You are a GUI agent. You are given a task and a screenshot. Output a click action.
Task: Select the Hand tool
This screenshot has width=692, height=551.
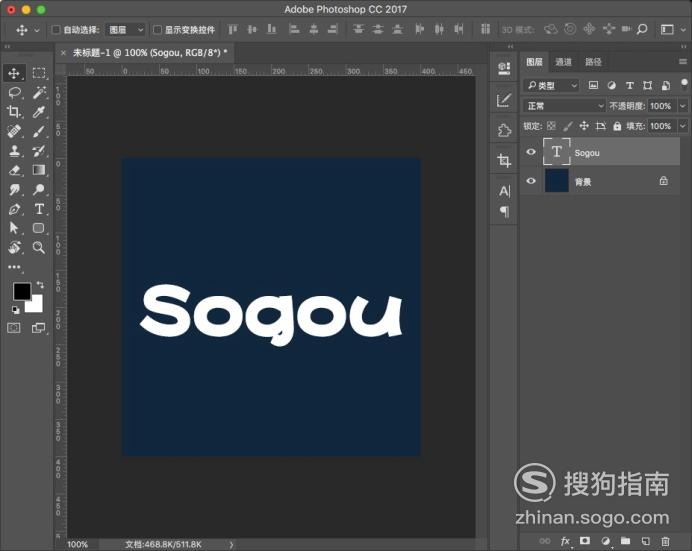[x=14, y=247]
